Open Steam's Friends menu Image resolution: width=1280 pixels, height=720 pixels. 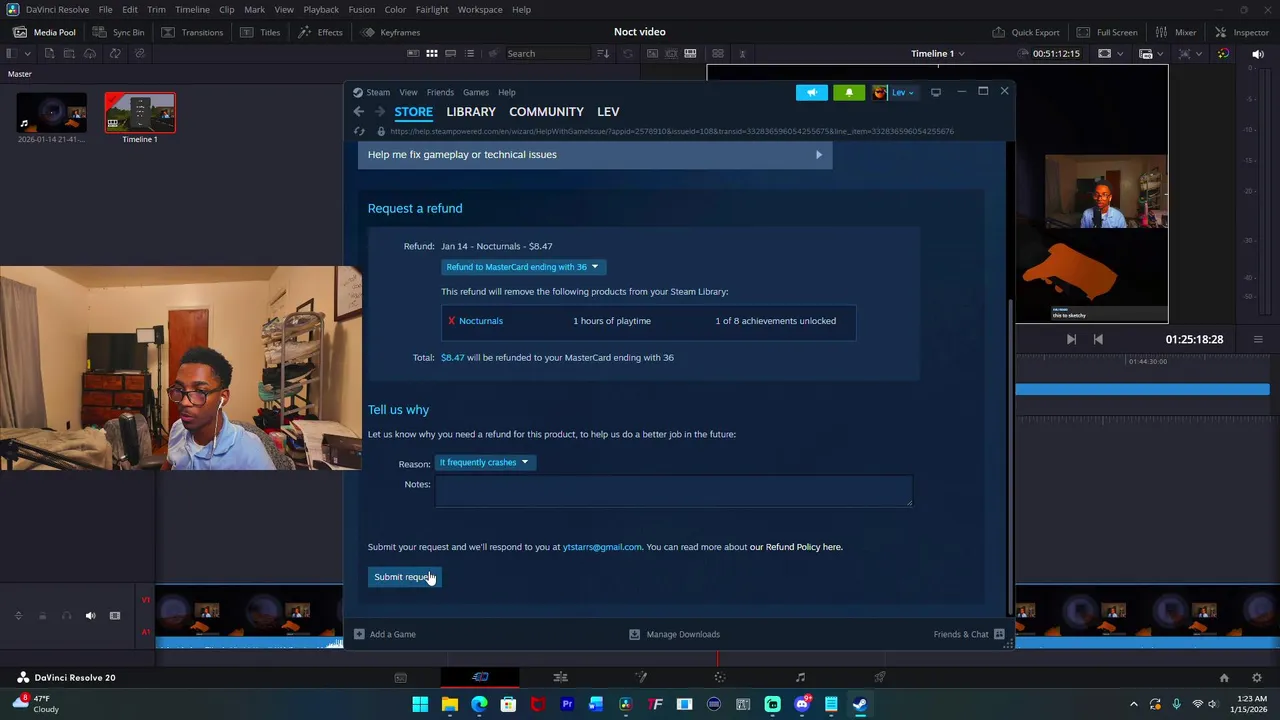pos(440,92)
